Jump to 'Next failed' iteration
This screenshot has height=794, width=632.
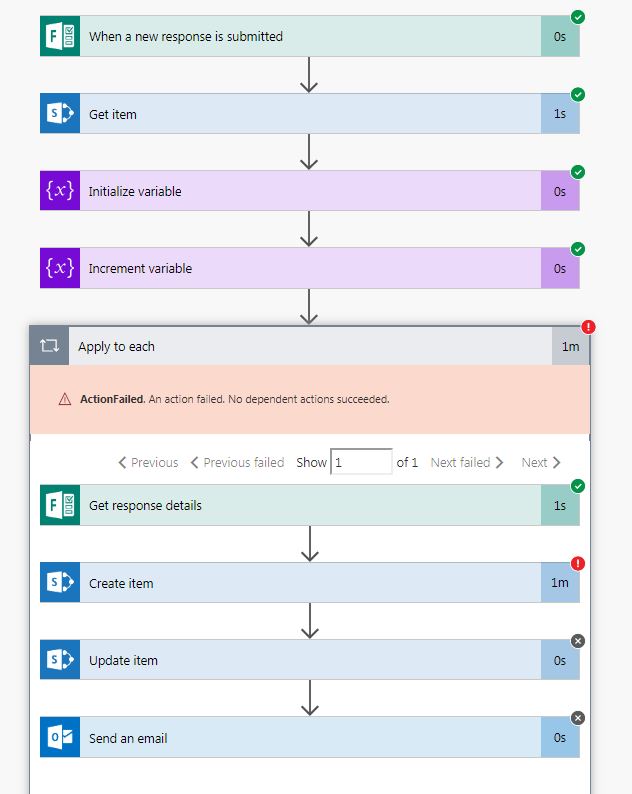pos(467,462)
